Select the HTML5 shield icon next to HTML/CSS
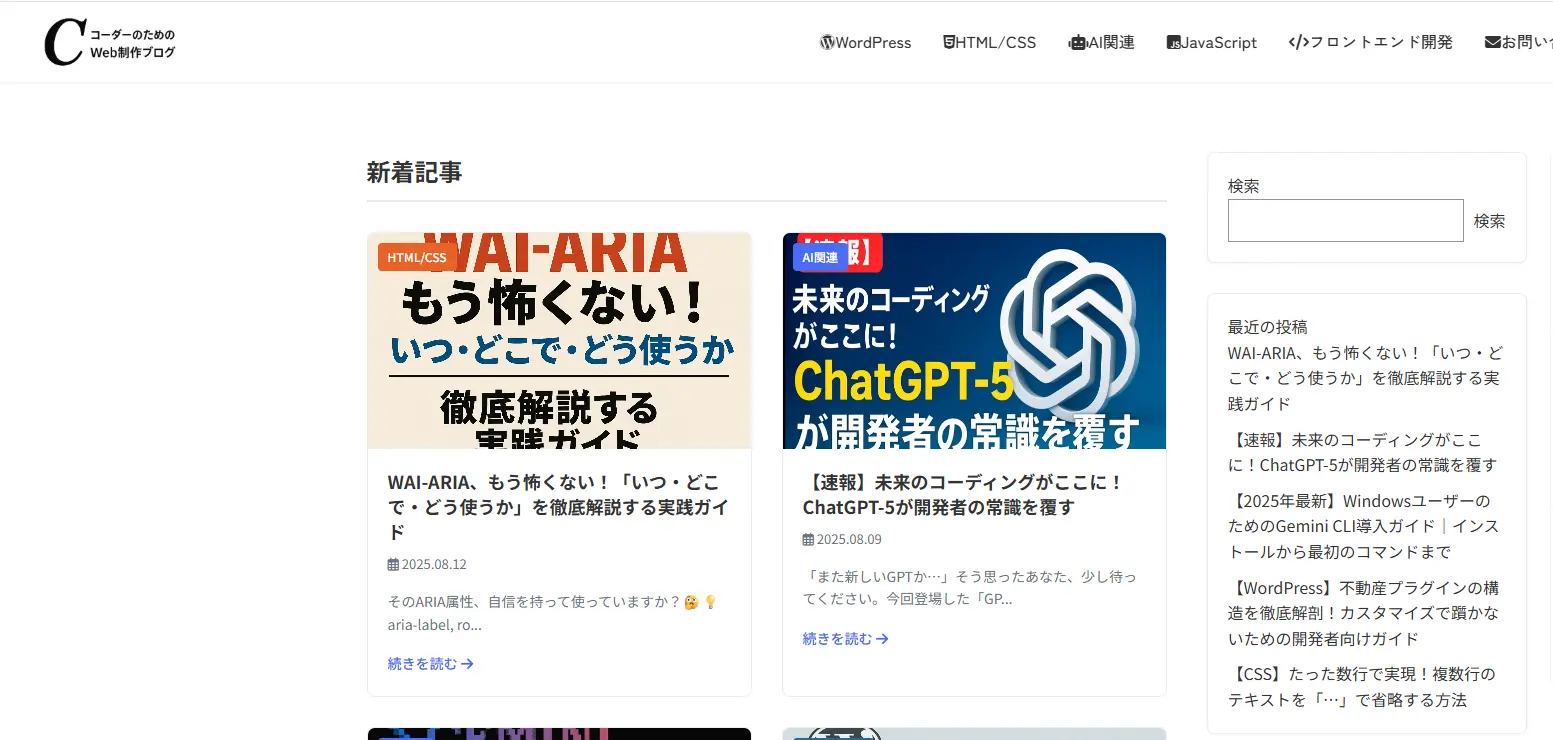This screenshot has height=740, width=1553. tap(948, 42)
